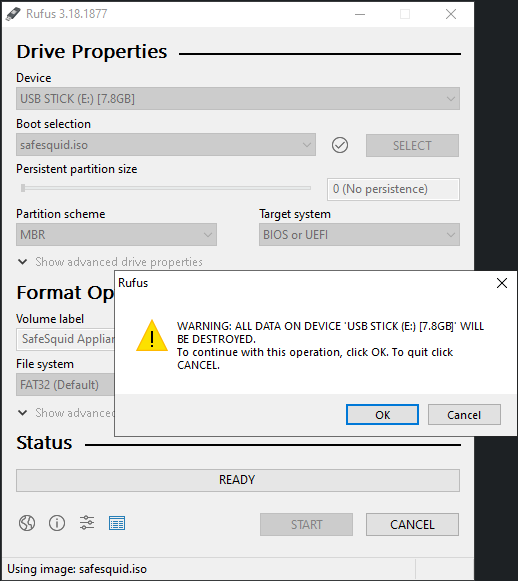Open the Device dropdown showing USB STICK
The image size is (518, 581).
(238, 99)
